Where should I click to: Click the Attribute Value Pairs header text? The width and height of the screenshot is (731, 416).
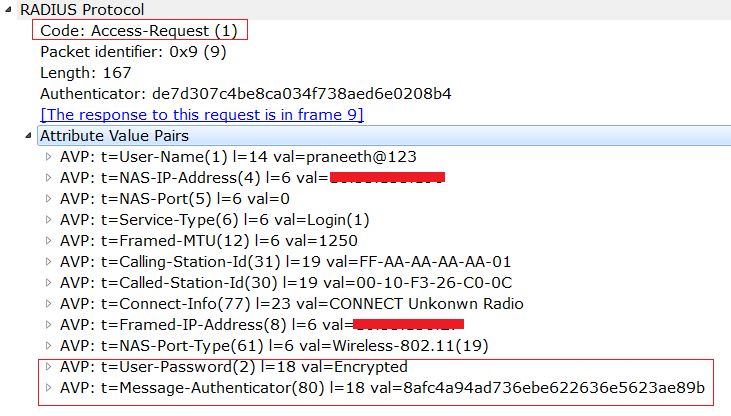tap(114, 136)
